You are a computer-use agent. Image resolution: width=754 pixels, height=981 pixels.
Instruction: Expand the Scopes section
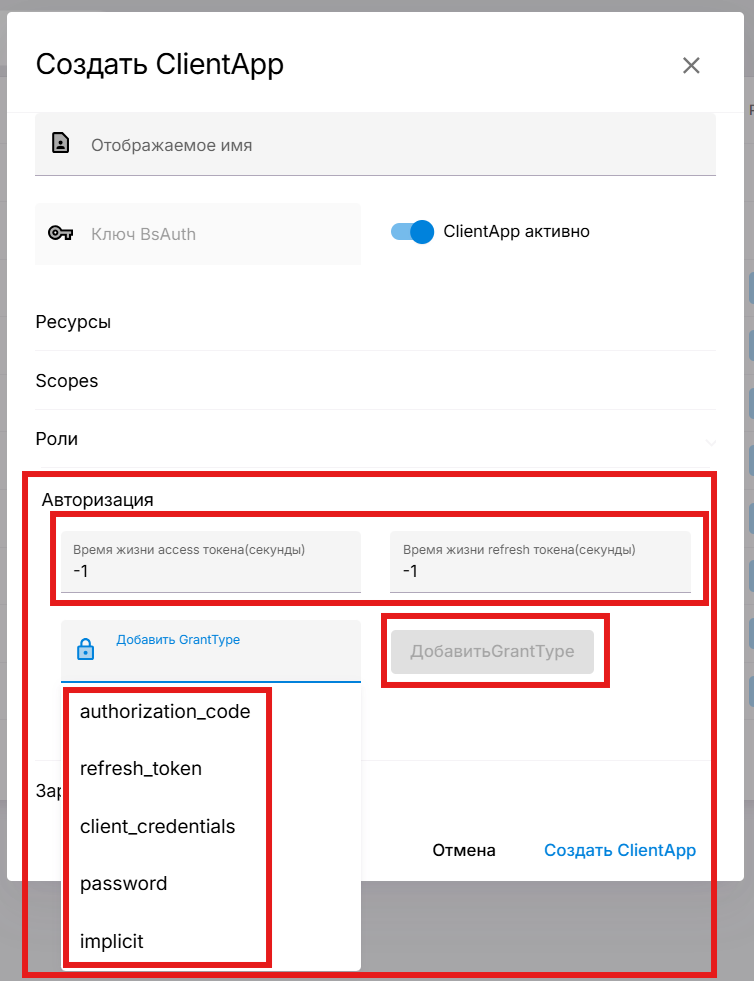tap(375, 381)
